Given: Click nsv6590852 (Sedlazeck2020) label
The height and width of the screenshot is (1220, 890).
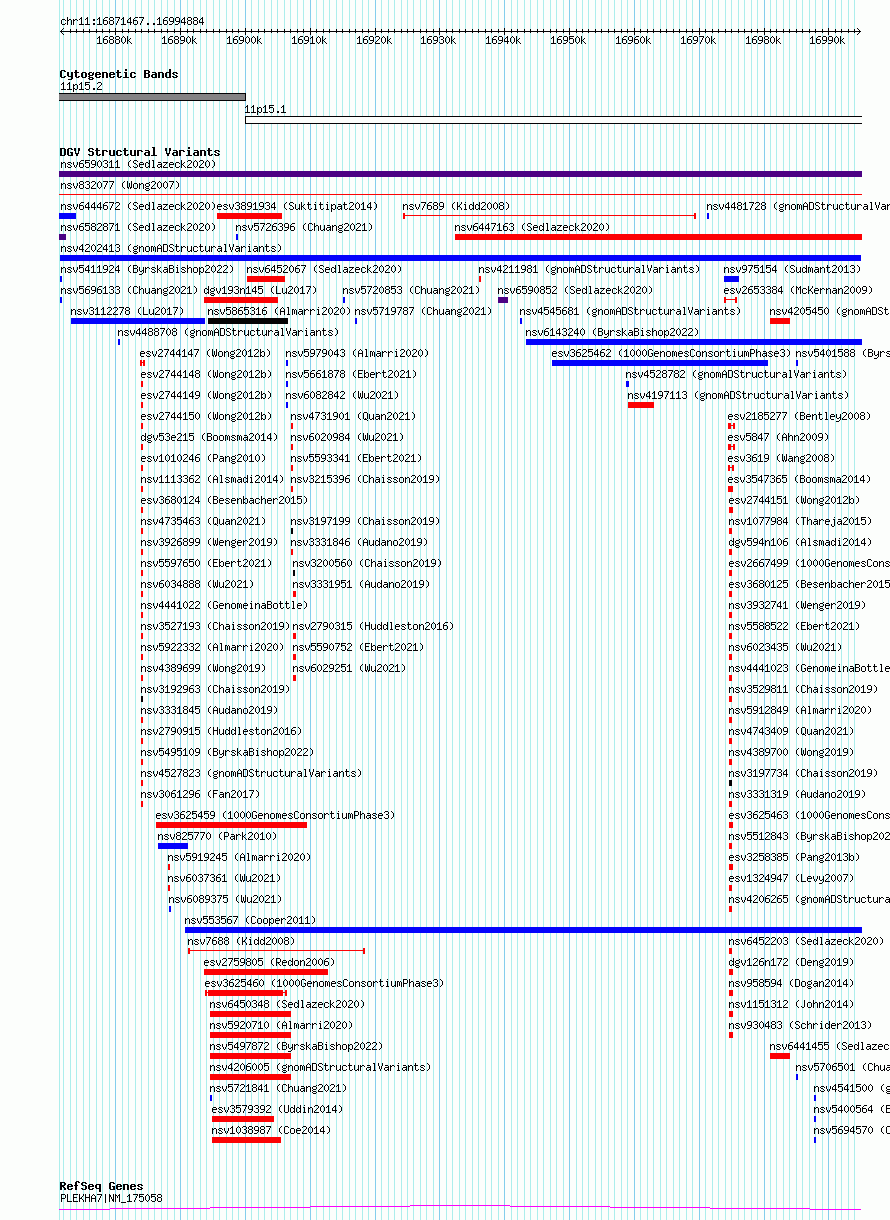Looking at the screenshot, I should coord(575,290).
